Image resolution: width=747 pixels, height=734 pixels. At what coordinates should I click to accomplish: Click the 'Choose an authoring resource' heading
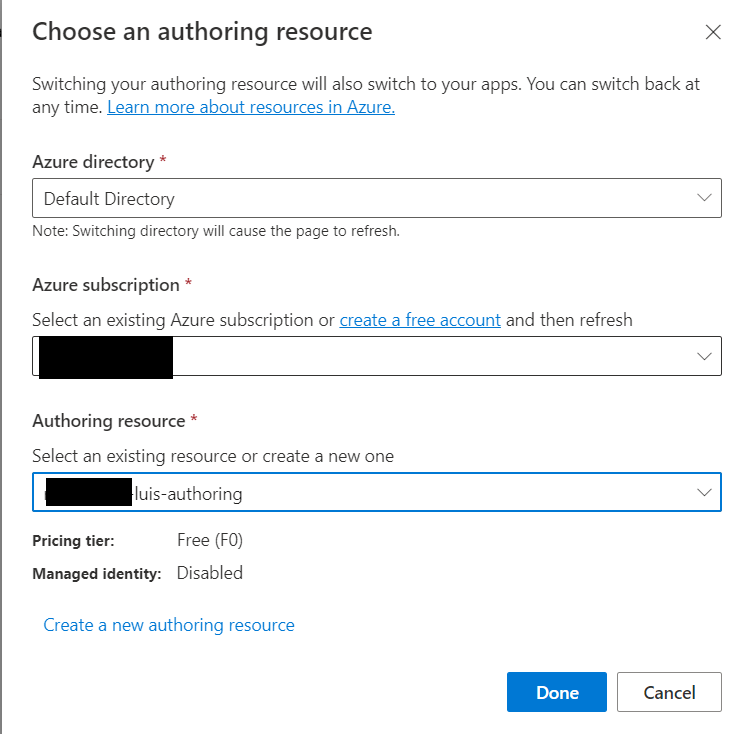(x=202, y=32)
